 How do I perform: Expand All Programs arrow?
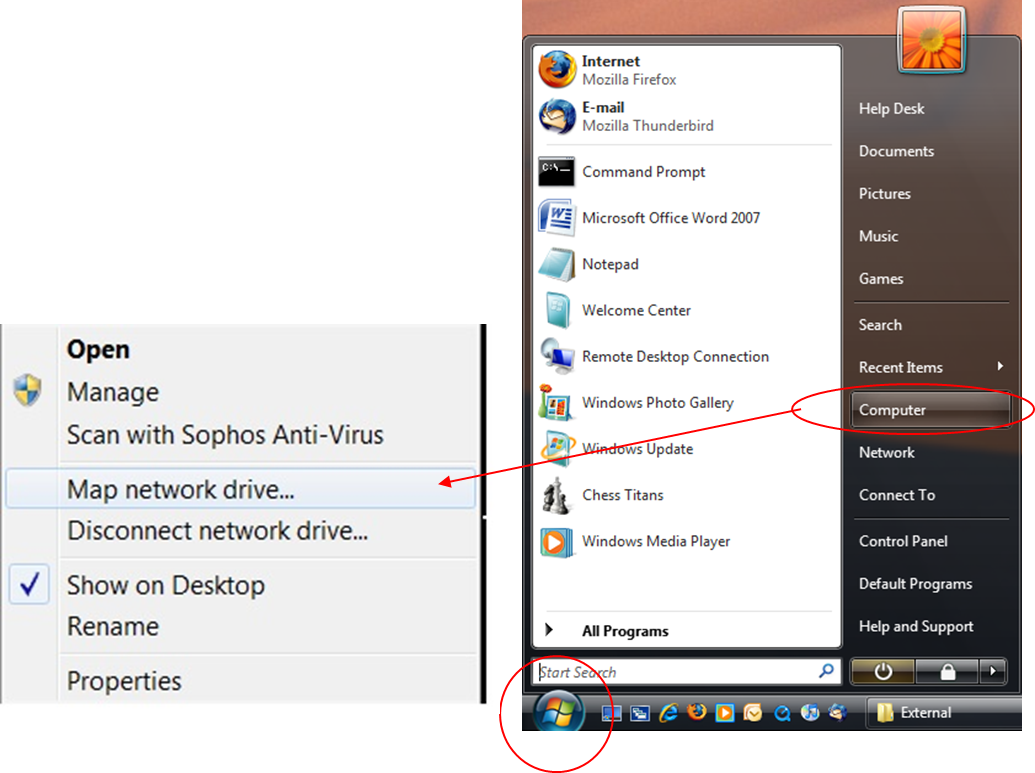[549, 630]
